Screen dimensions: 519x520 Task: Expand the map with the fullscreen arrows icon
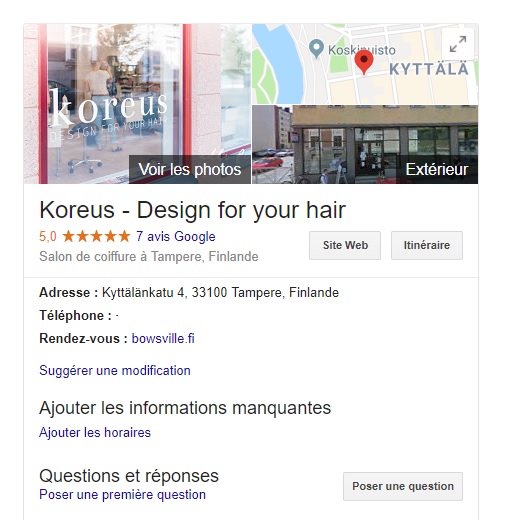click(458, 44)
